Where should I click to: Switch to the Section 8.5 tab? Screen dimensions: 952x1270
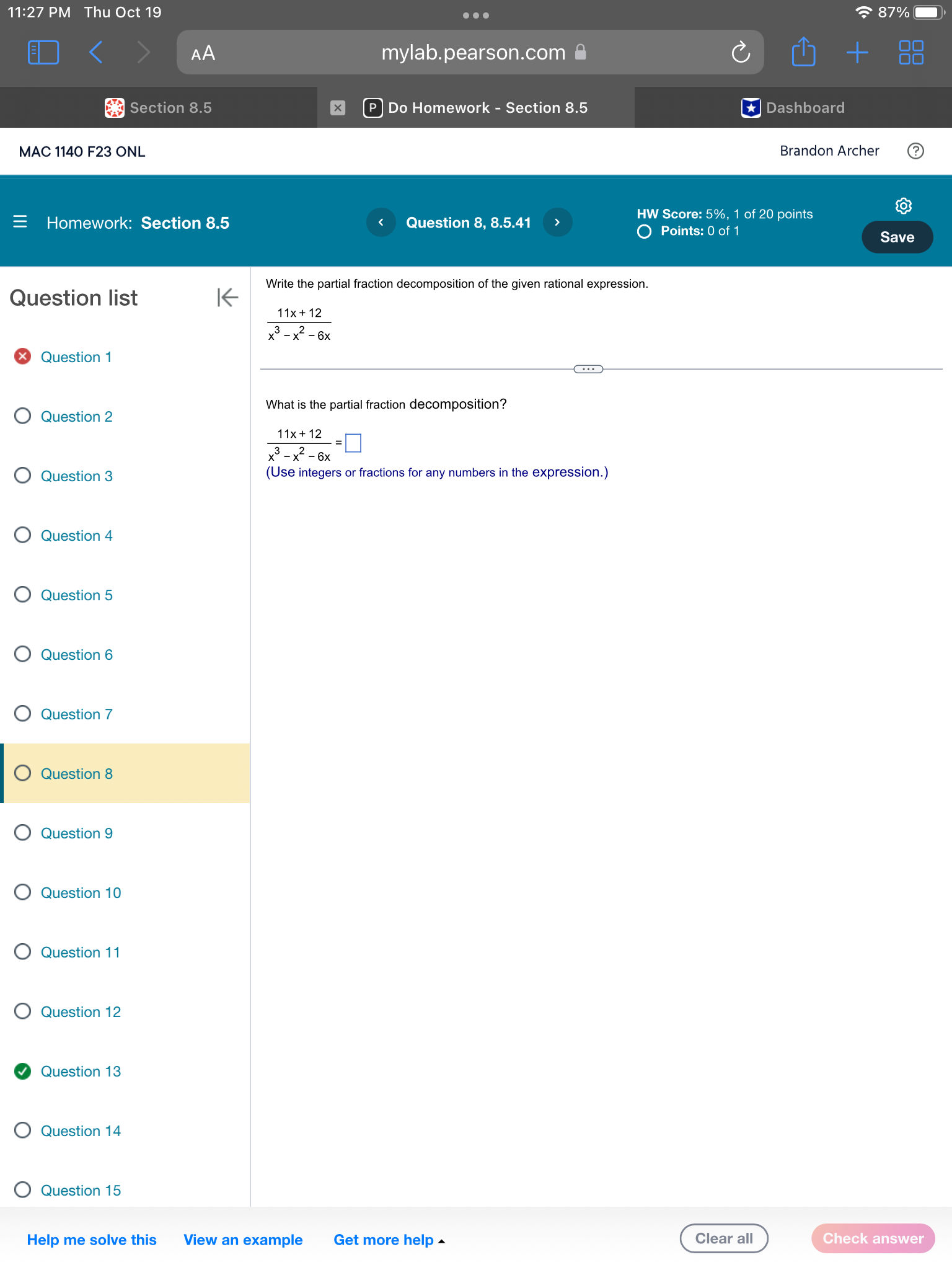click(159, 108)
